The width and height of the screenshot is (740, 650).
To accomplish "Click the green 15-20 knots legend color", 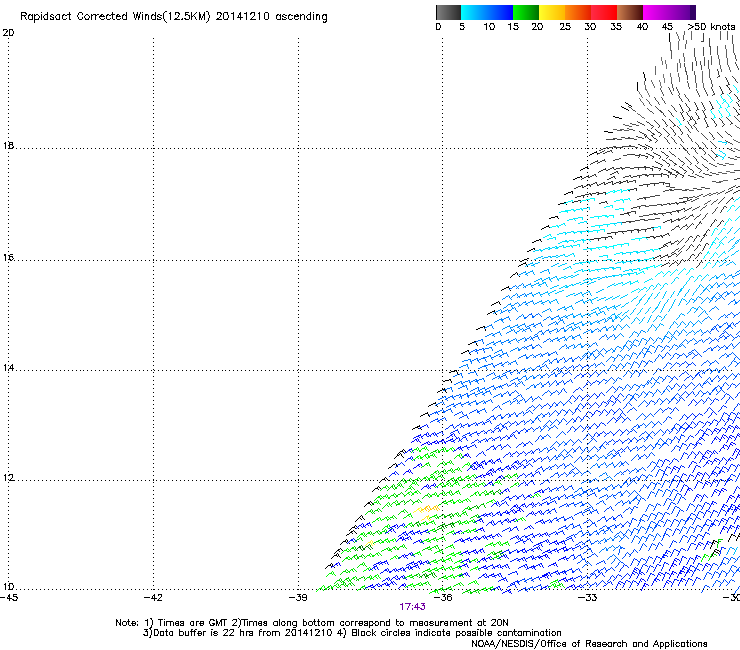I will [526, 12].
